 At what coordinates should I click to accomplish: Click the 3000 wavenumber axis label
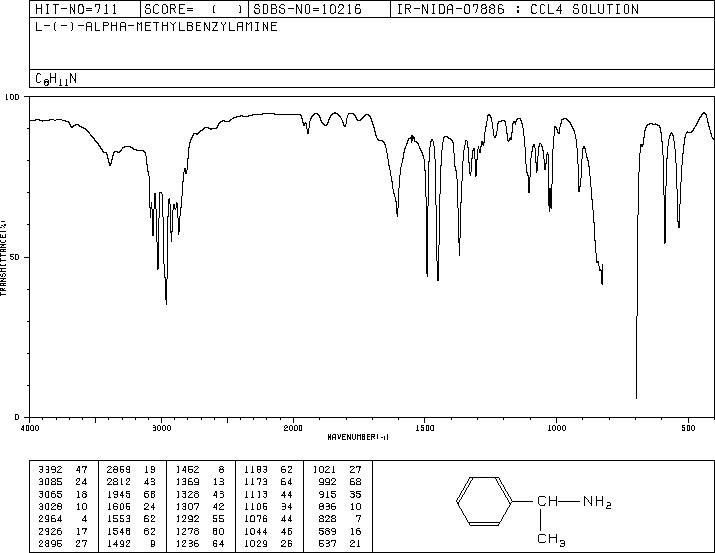click(161, 428)
